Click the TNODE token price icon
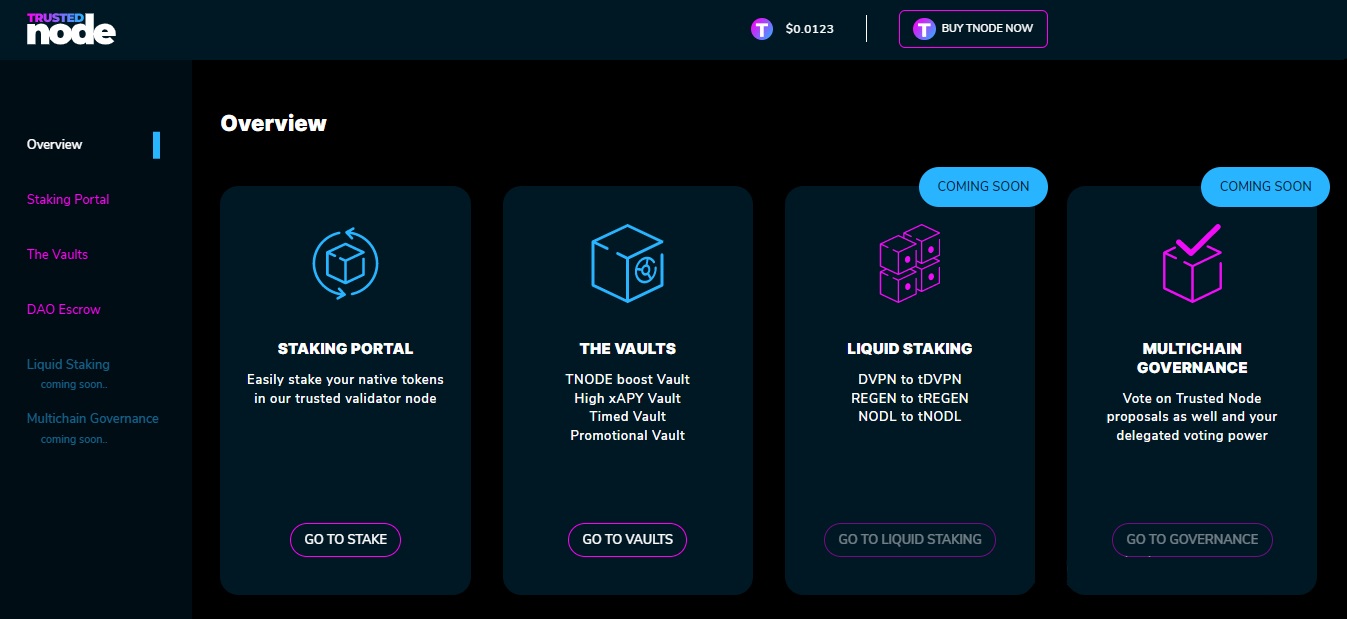The image size is (1347, 619). (762, 29)
